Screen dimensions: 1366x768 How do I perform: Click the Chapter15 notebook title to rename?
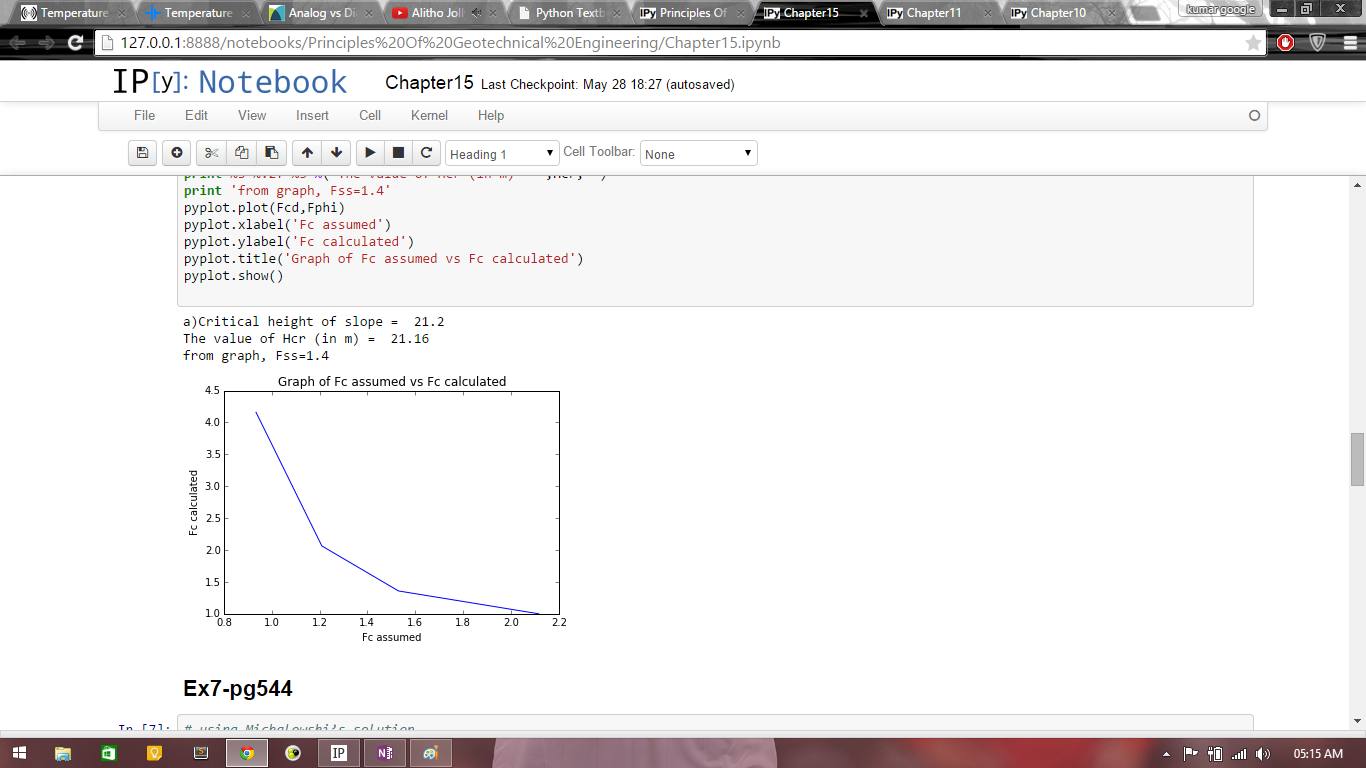pos(429,83)
